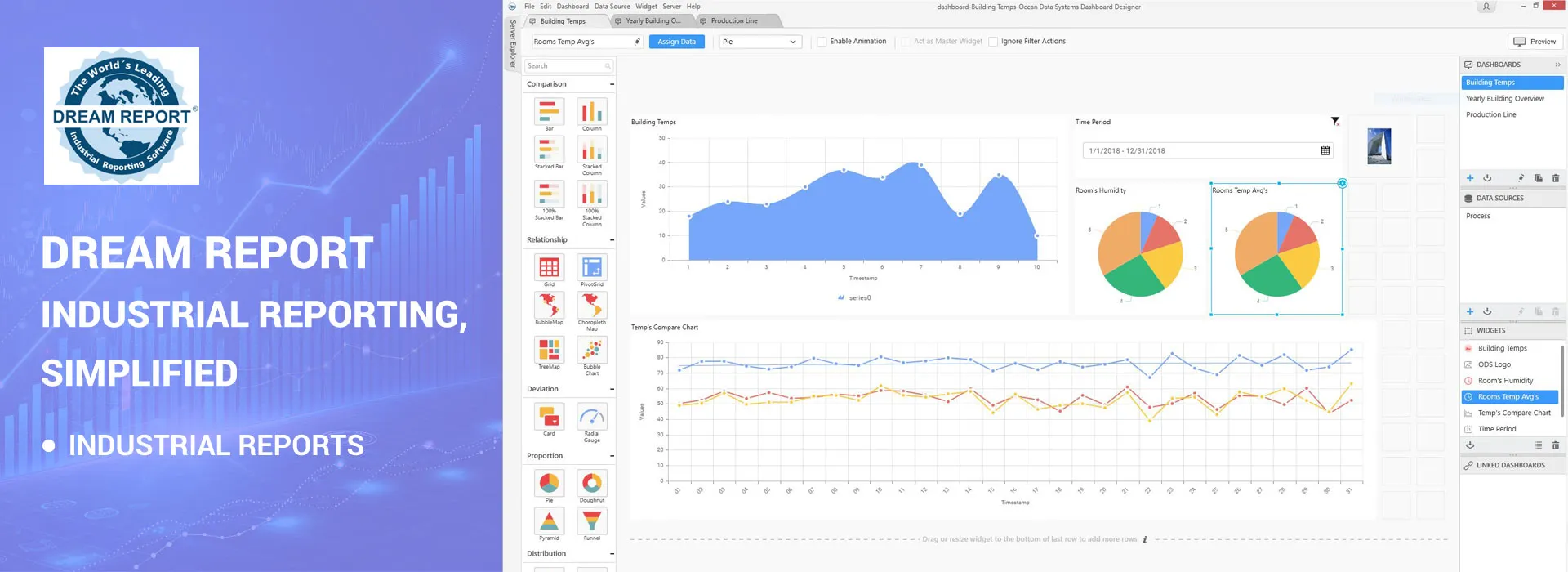
Task: Add a Radial Gauge widget
Action: click(591, 417)
